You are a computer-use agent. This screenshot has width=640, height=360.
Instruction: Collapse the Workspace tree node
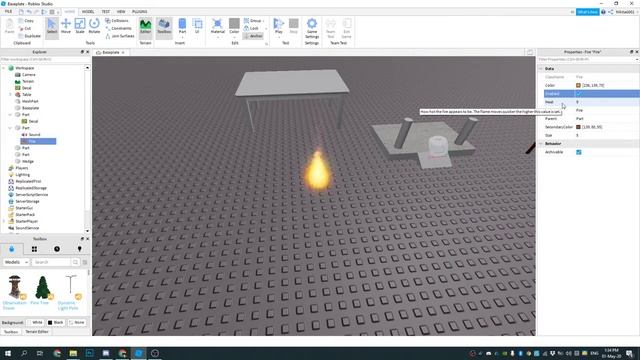pyautogui.click(x=4, y=68)
